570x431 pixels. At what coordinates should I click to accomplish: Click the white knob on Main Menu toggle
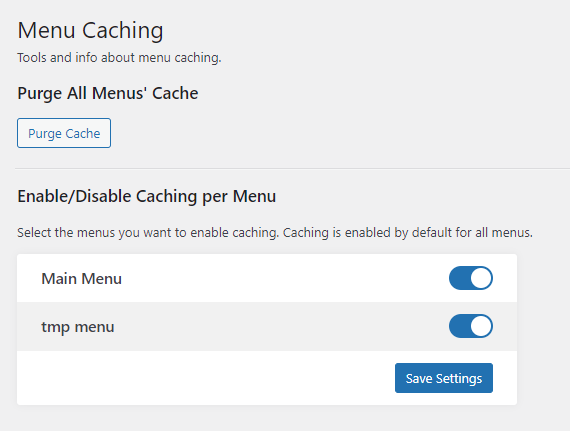click(x=481, y=278)
